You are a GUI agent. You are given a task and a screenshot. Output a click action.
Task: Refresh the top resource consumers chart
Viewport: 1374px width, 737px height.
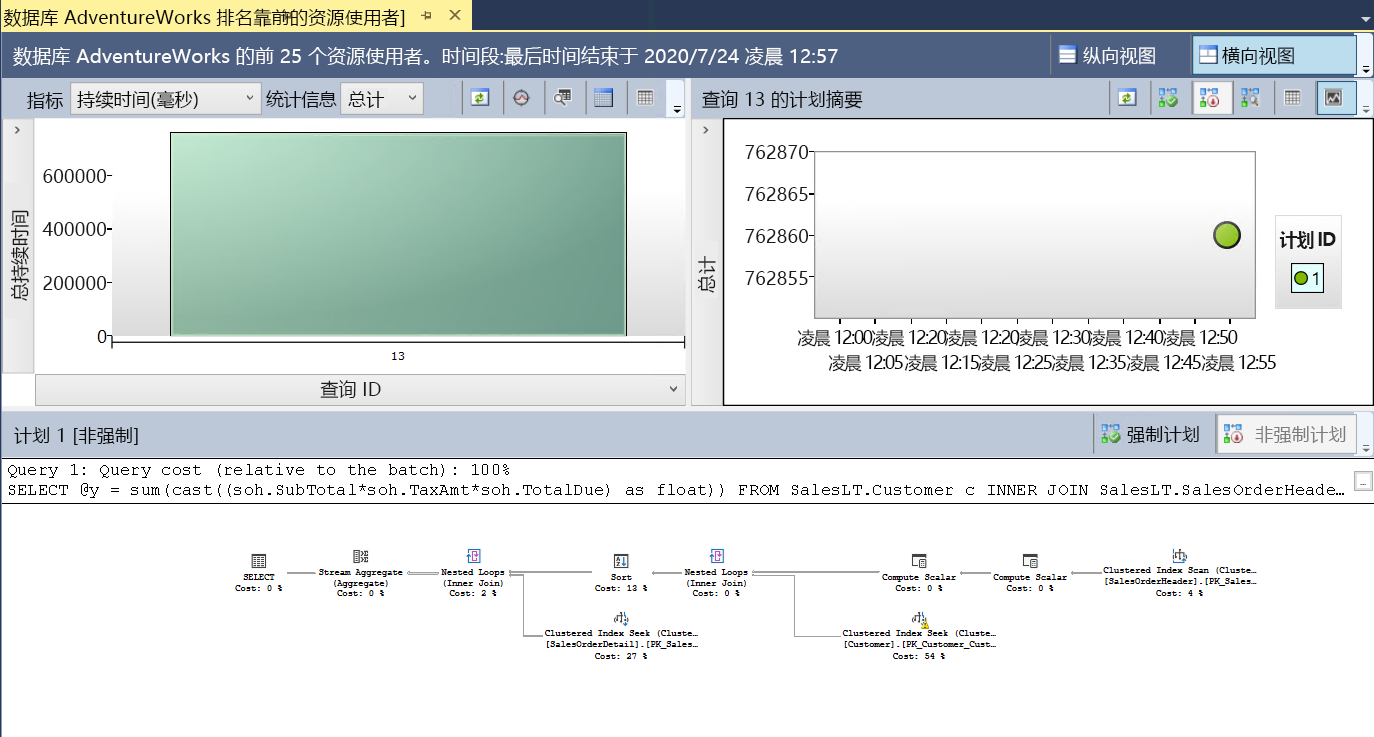click(x=480, y=98)
